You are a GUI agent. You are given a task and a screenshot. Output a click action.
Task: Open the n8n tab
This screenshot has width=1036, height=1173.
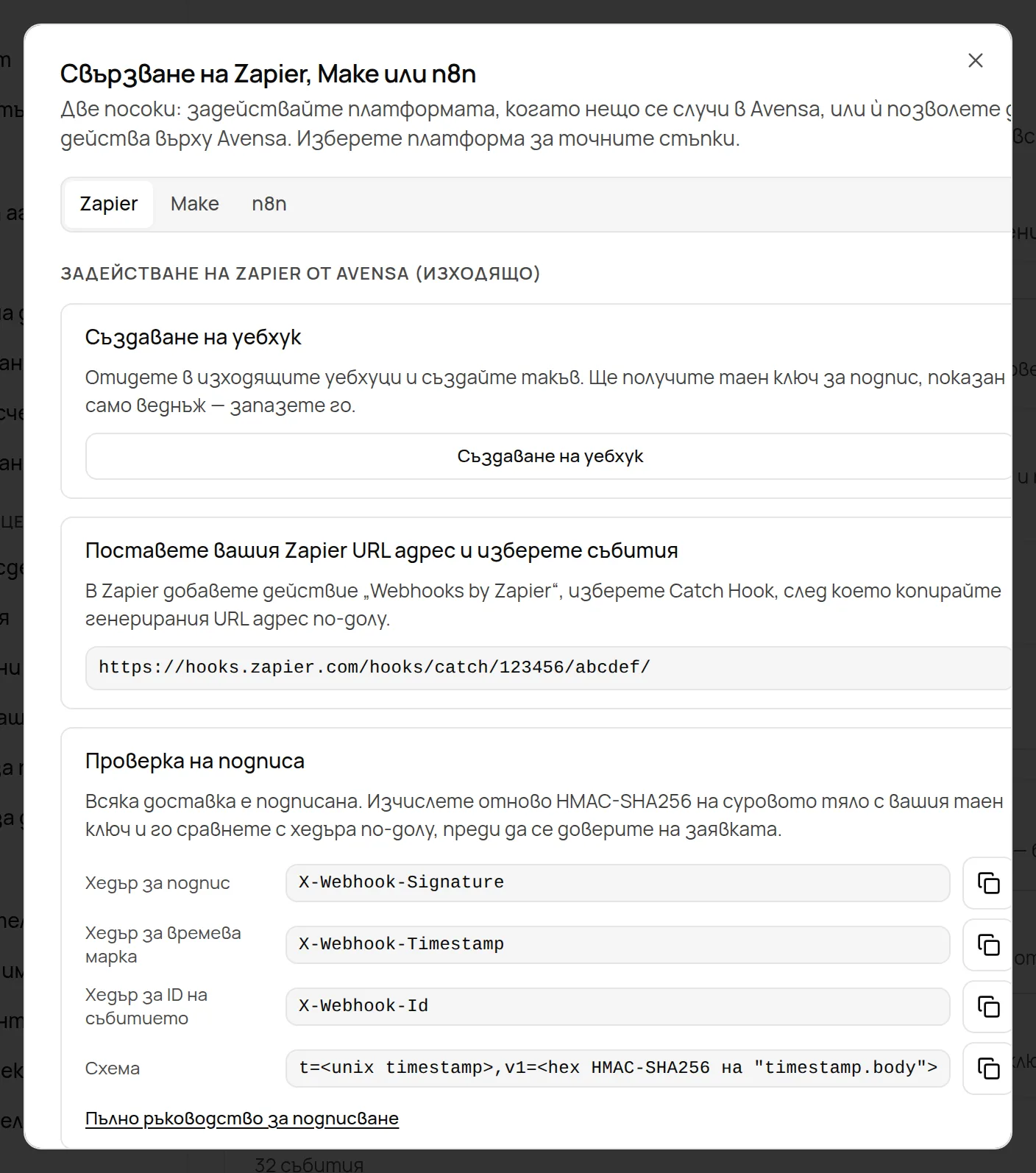269,204
